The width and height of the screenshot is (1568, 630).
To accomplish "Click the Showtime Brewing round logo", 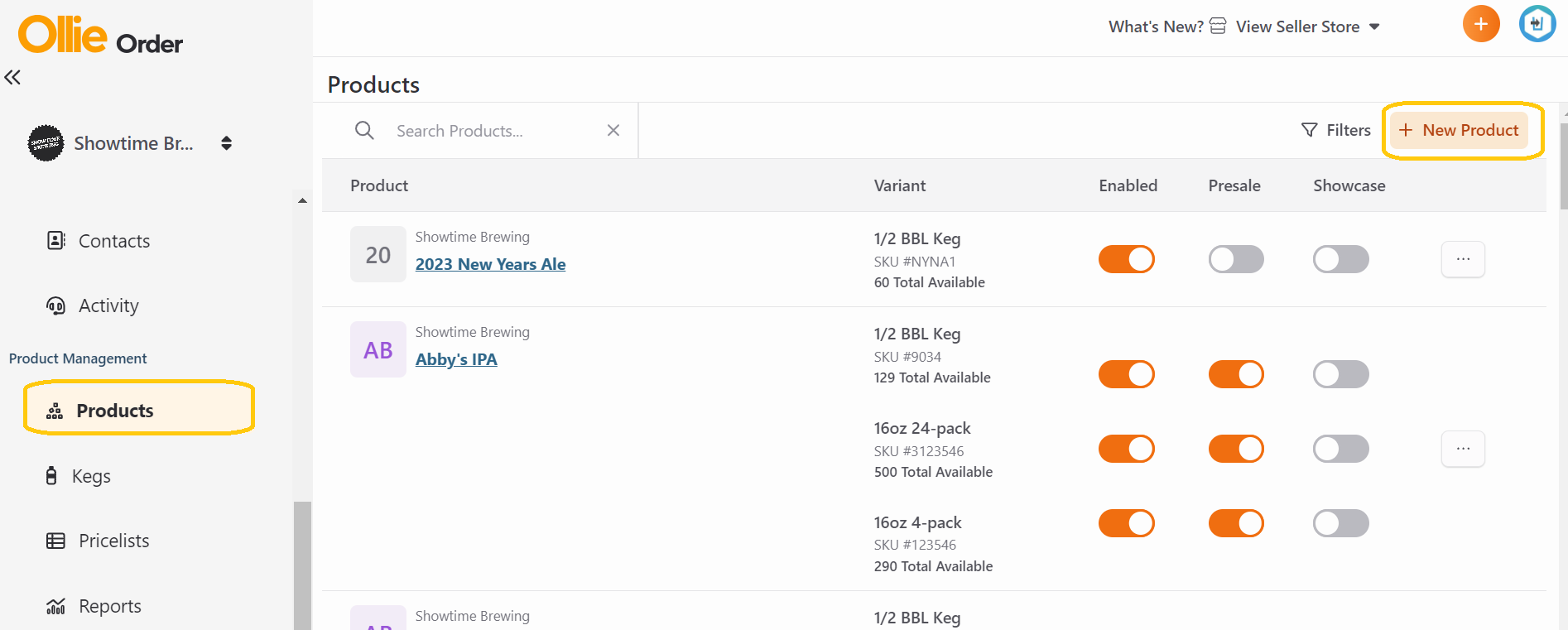I will point(46,143).
